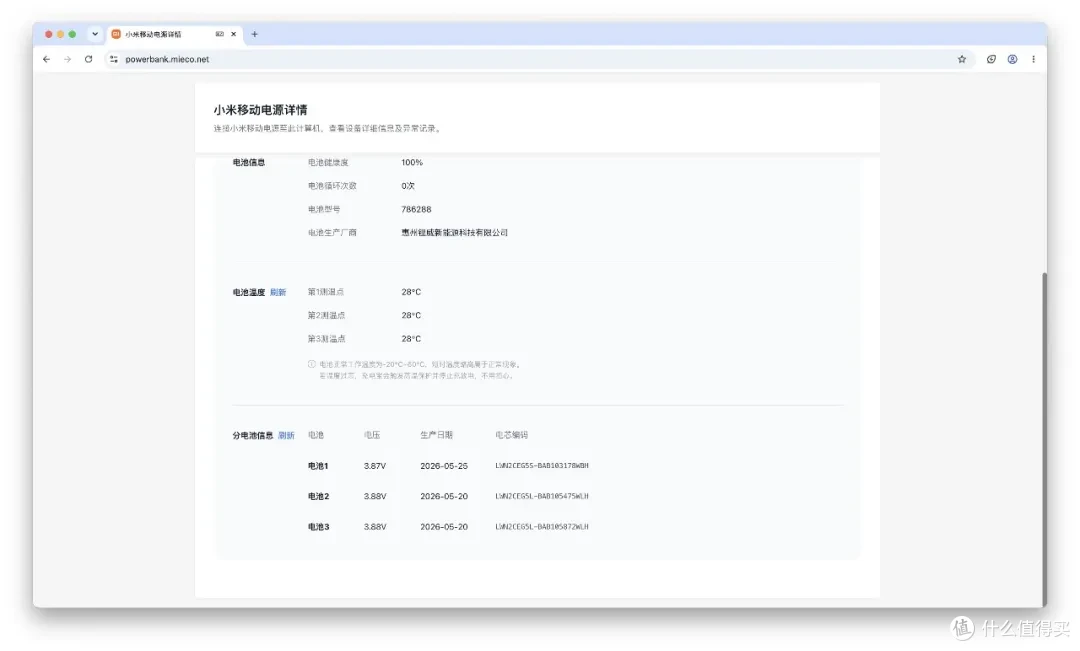Click the info icon beside temperature note
1080x651 pixels.
(311, 364)
